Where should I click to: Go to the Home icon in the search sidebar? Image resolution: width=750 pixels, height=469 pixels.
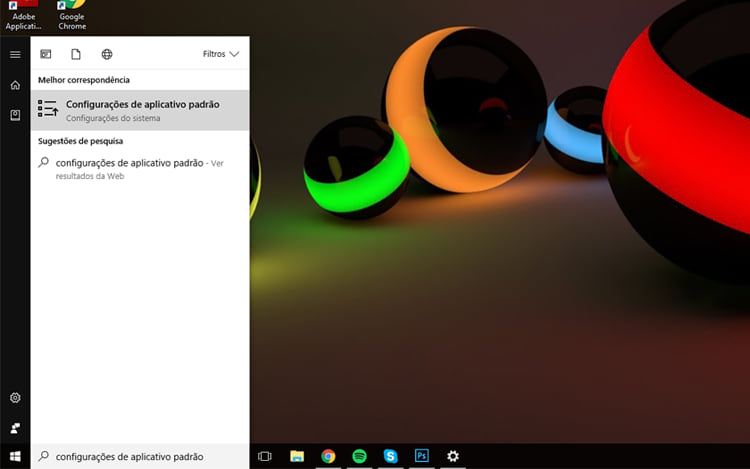tap(15, 85)
